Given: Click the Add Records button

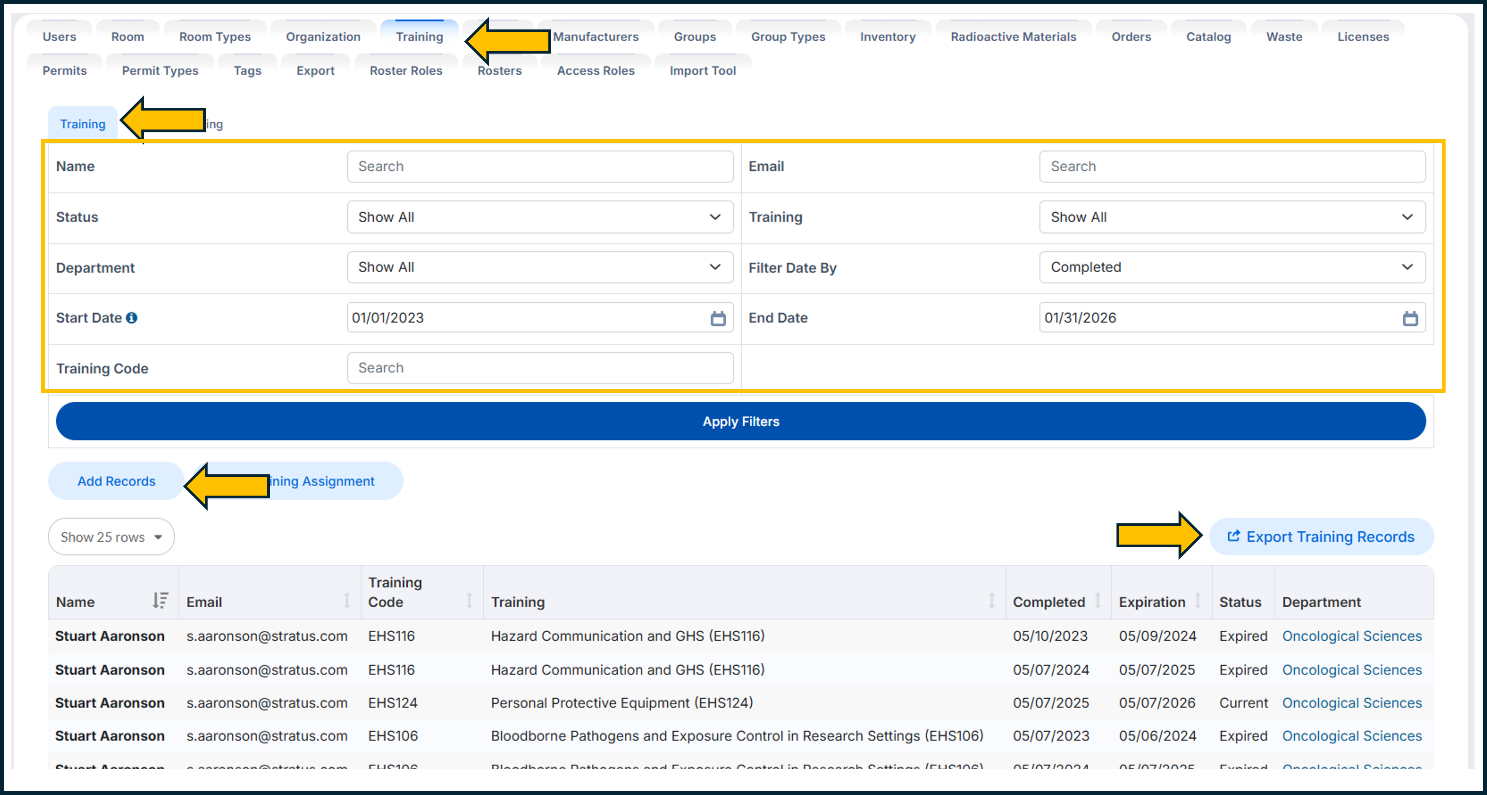Looking at the screenshot, I should 116,481.
